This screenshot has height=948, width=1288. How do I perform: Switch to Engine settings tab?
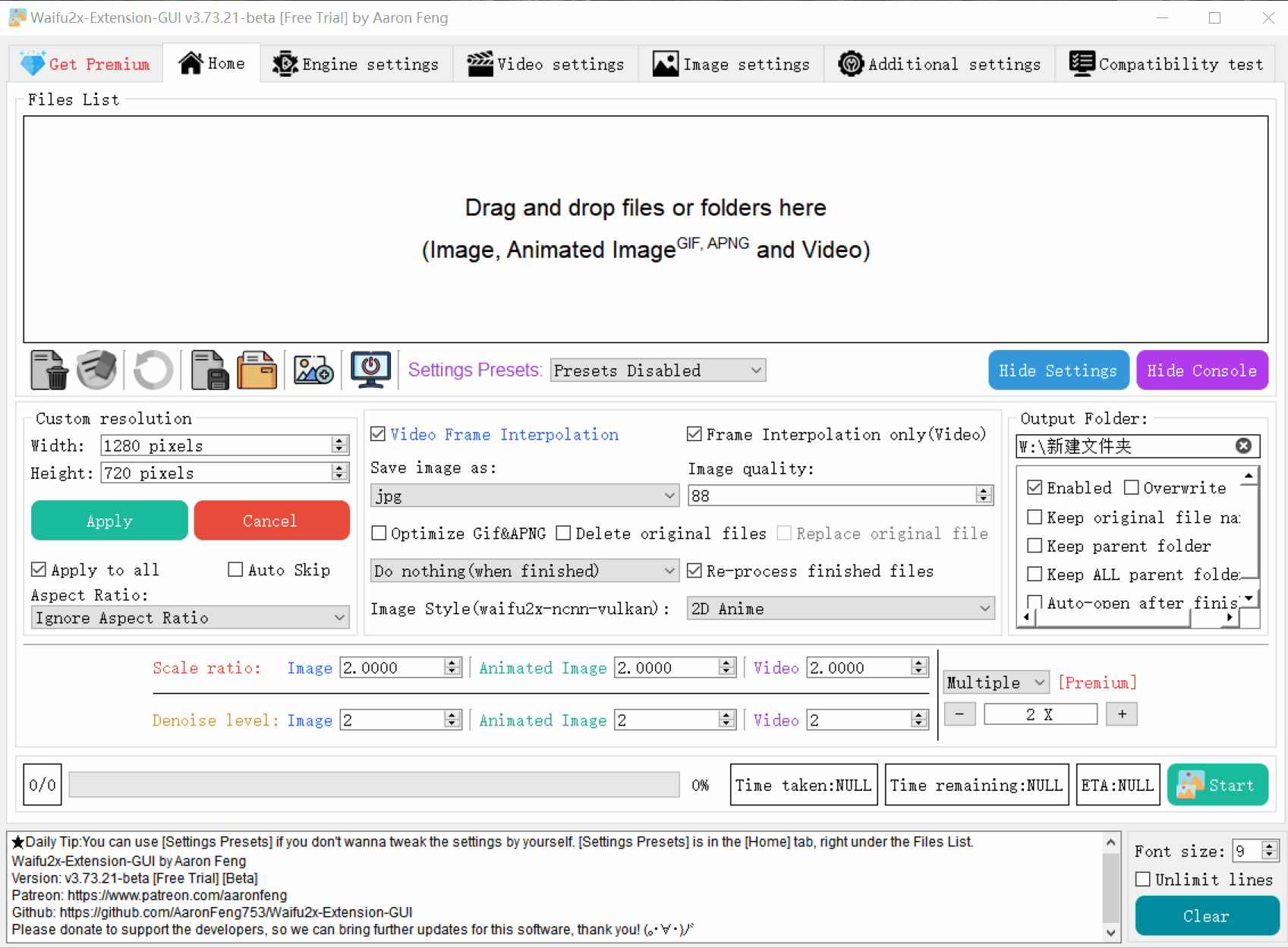(x=356, y=64)
